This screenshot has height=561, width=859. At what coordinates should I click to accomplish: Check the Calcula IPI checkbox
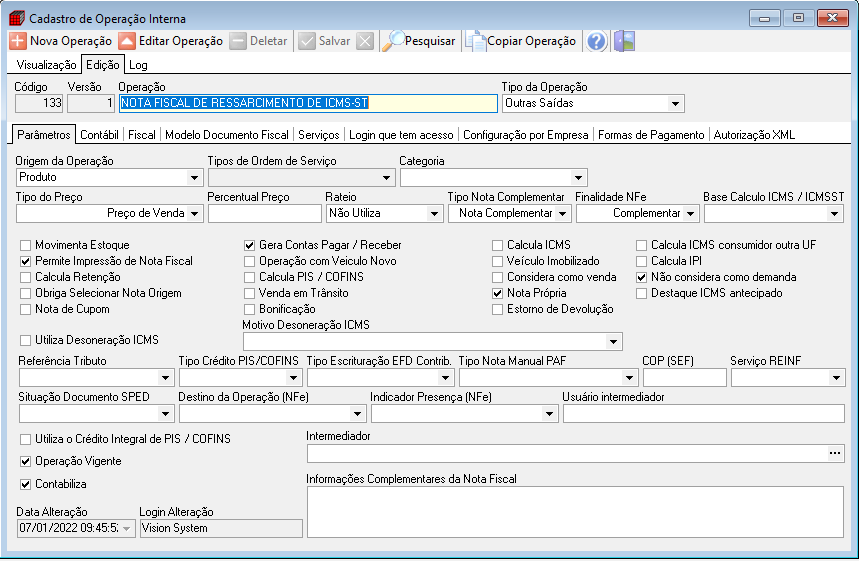(x=642, y=261)
